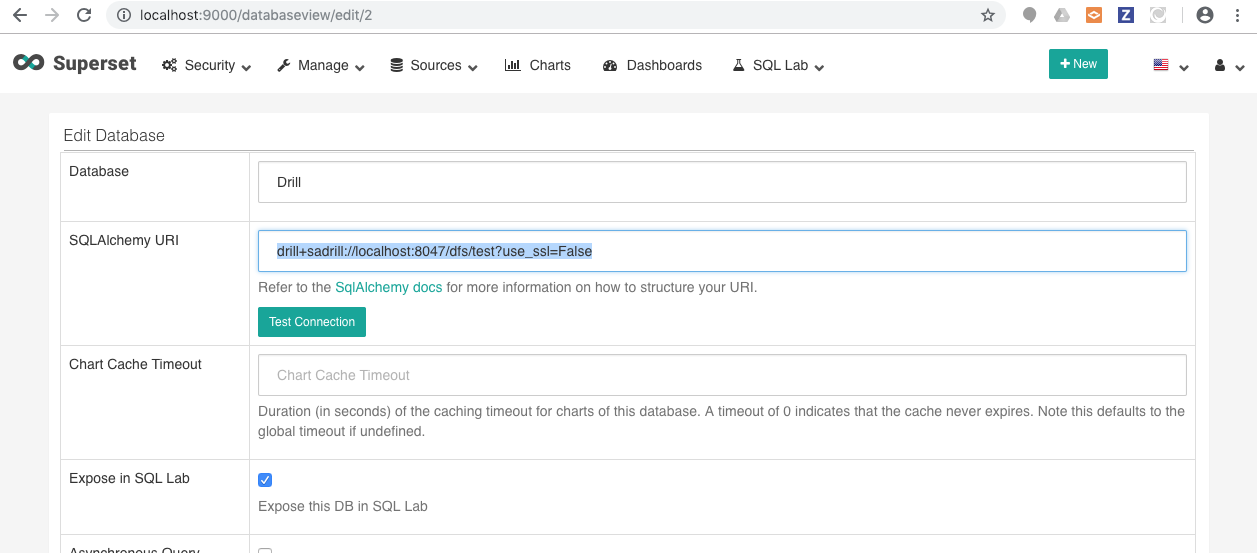The image size is (1257, 553).
Task: Open the language flag dropdown
Action: (x=1170, y=66)
